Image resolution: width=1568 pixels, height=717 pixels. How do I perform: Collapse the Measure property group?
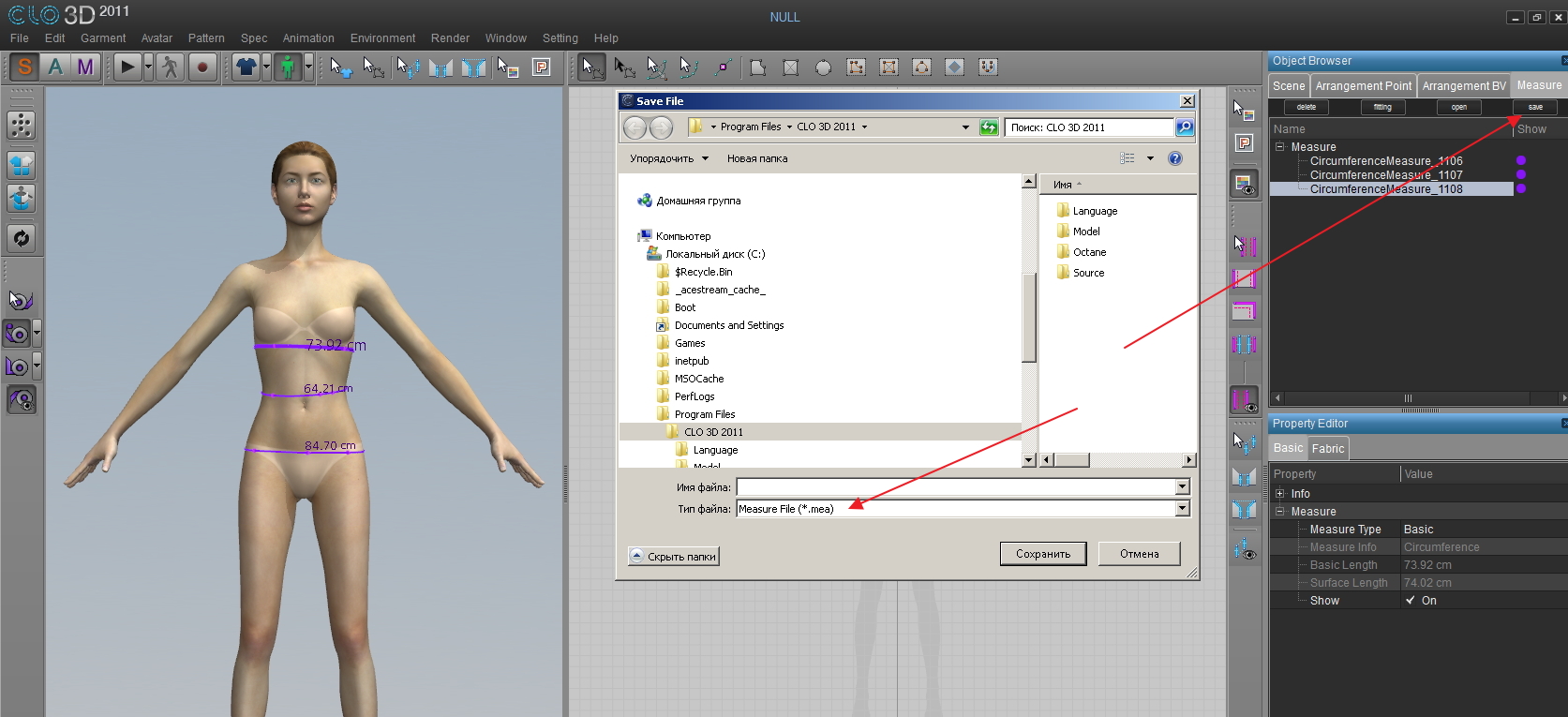coord(1280,512)
